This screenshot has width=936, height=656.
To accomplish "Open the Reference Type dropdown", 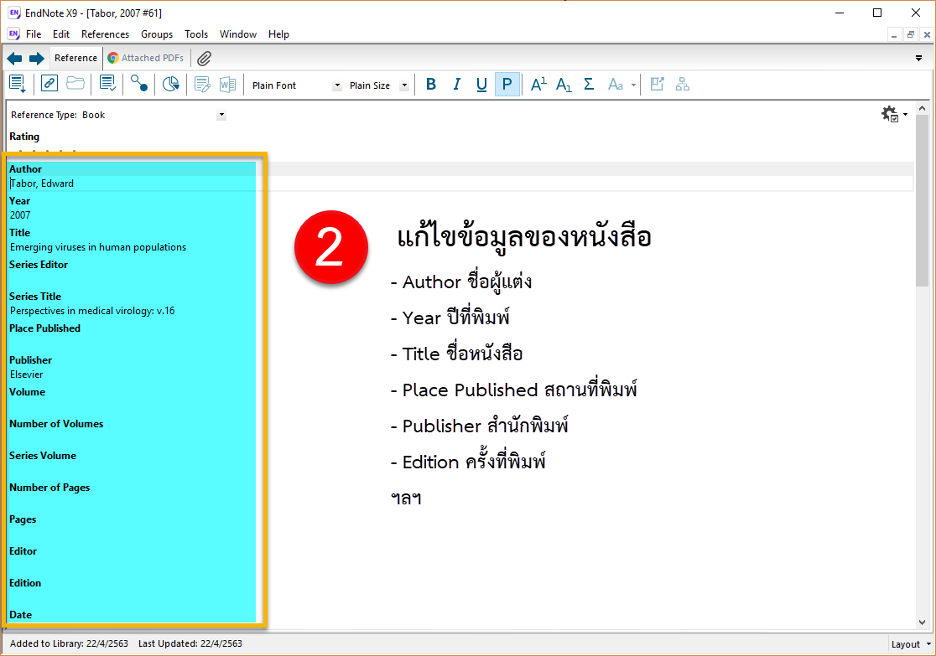I will [221, 115].
